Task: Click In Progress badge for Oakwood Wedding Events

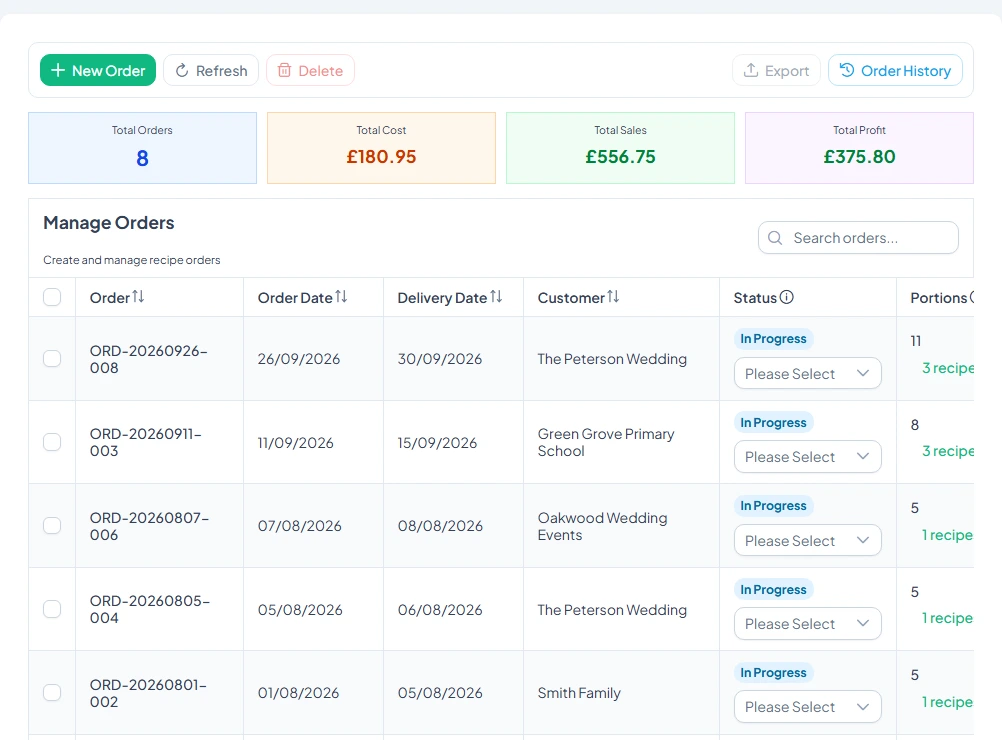Action: (773, 505)
